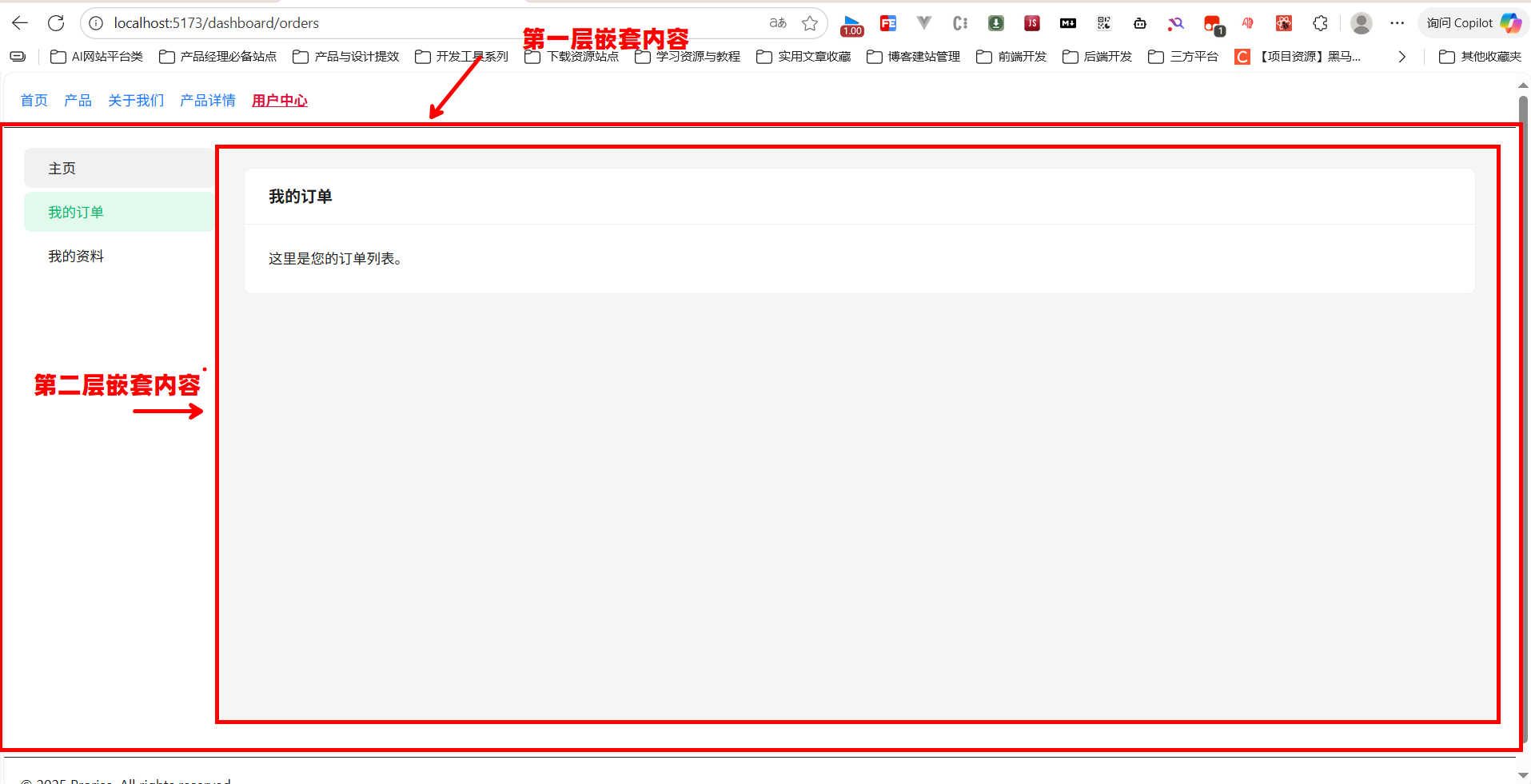
Task: Open the Vue devtools extension icon
Action: [x=923, y=23]
